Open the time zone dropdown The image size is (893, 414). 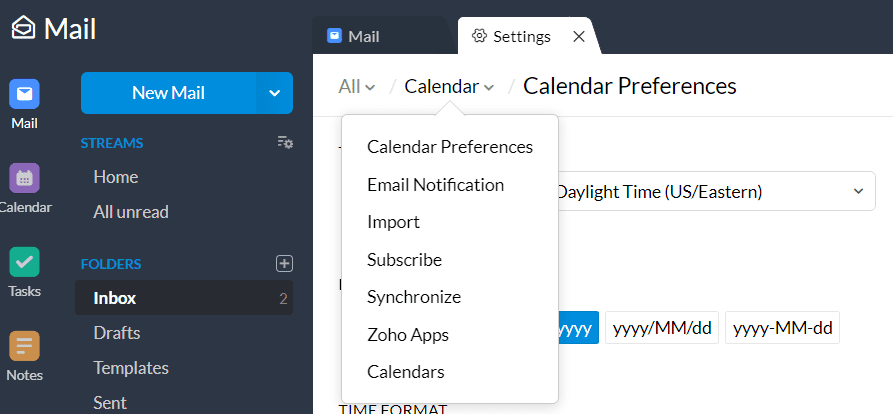click(716, 191)
